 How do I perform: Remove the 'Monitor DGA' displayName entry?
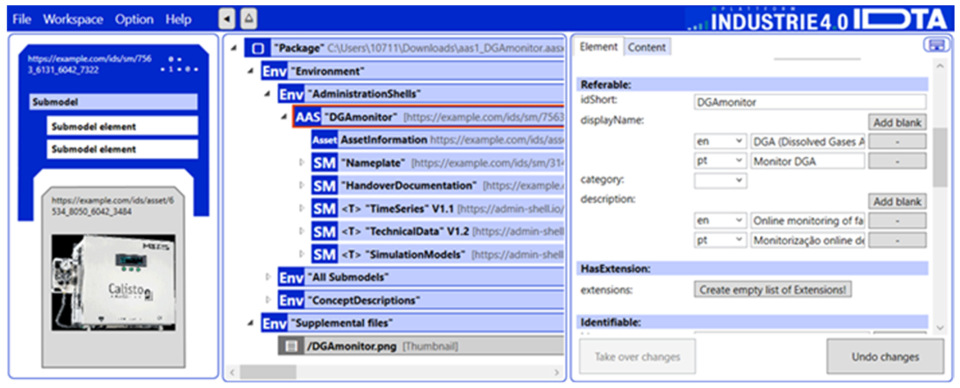[x=897, y=162]
